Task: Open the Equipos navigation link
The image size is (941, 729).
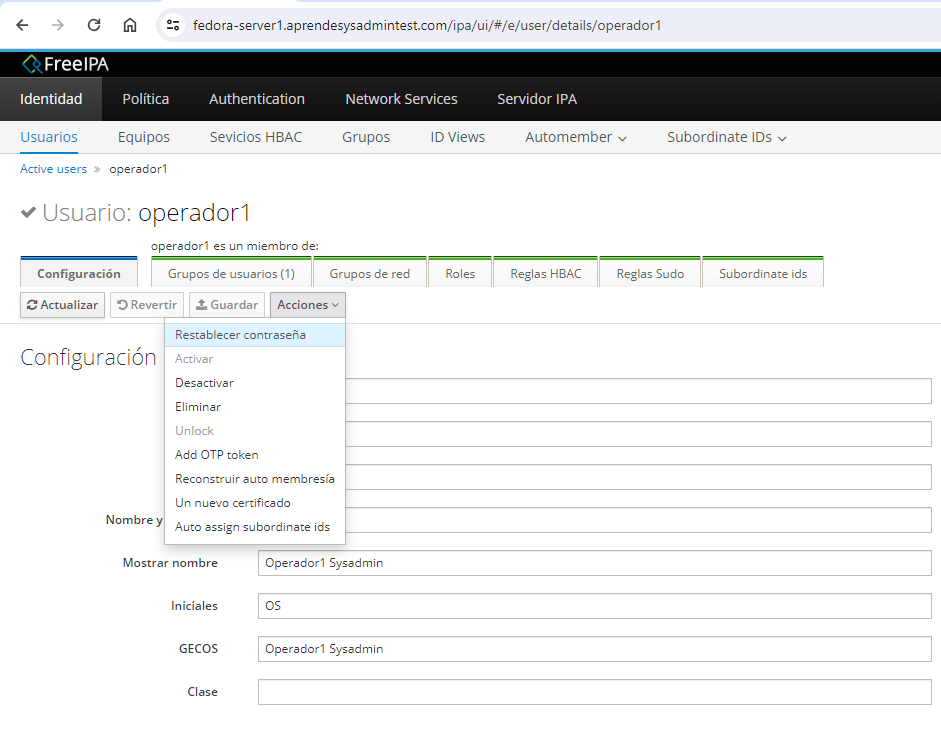Action: (143, 137)
